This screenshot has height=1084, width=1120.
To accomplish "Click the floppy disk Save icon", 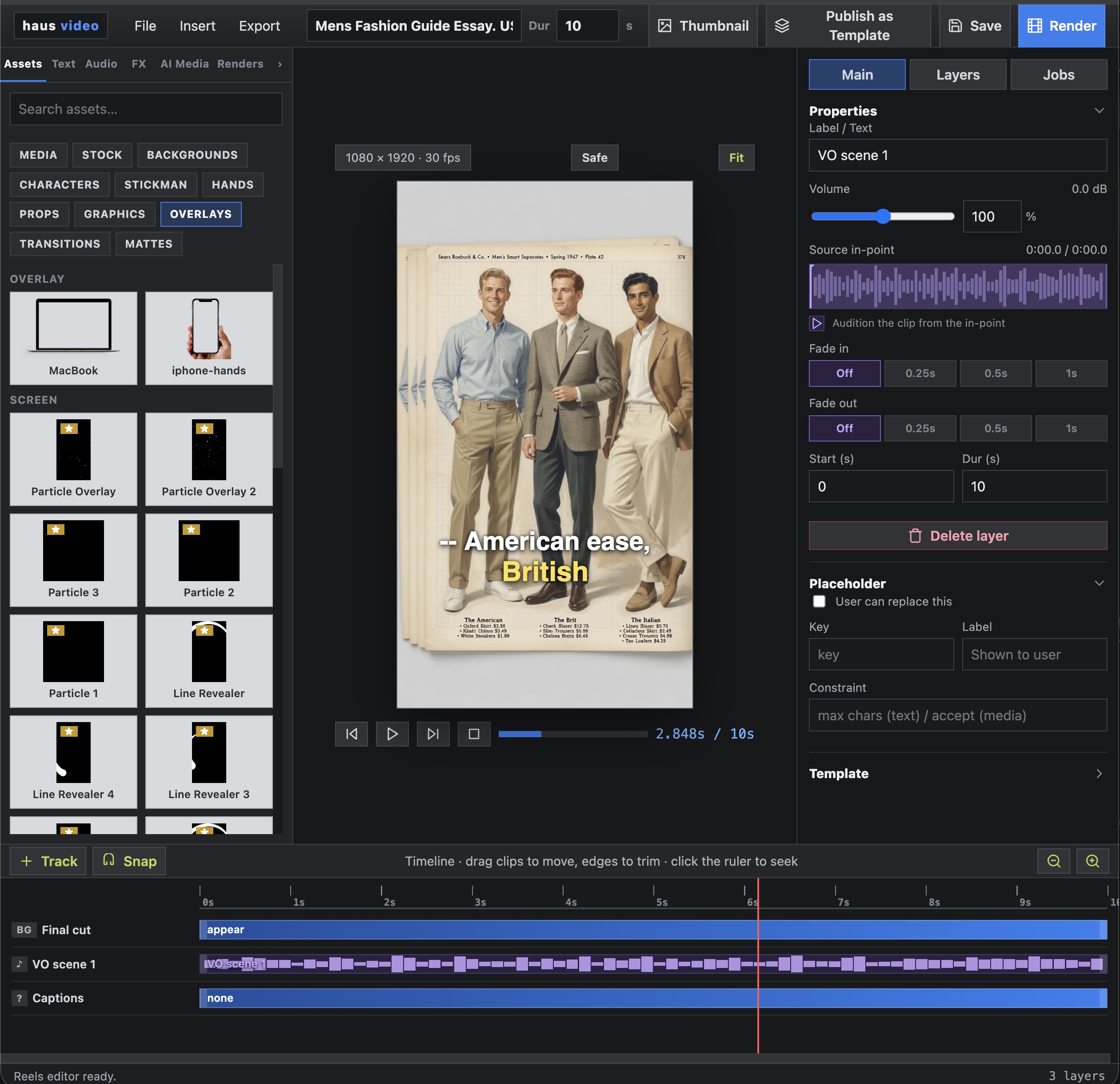I will point(955,26).
